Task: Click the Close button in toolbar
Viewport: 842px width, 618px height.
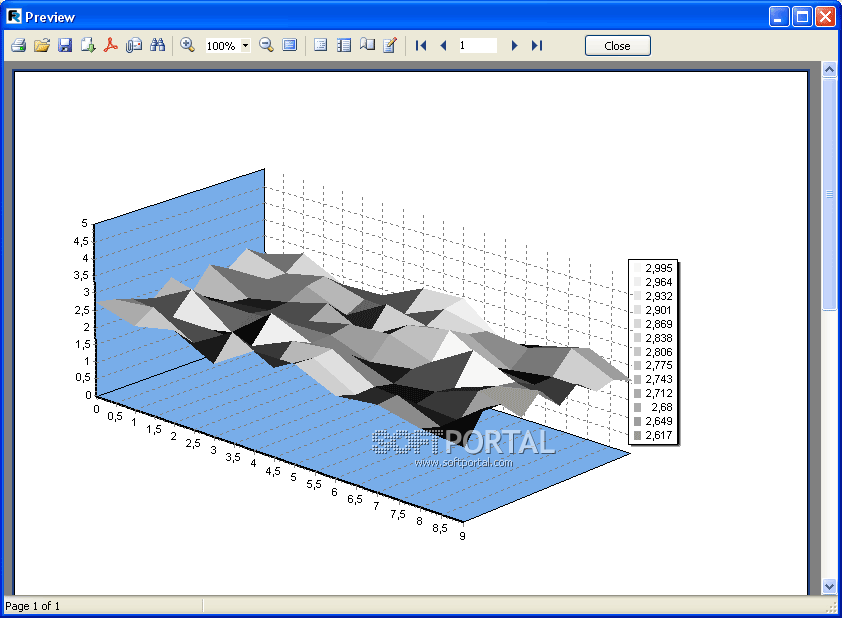Action: click(x=618, y=46)
